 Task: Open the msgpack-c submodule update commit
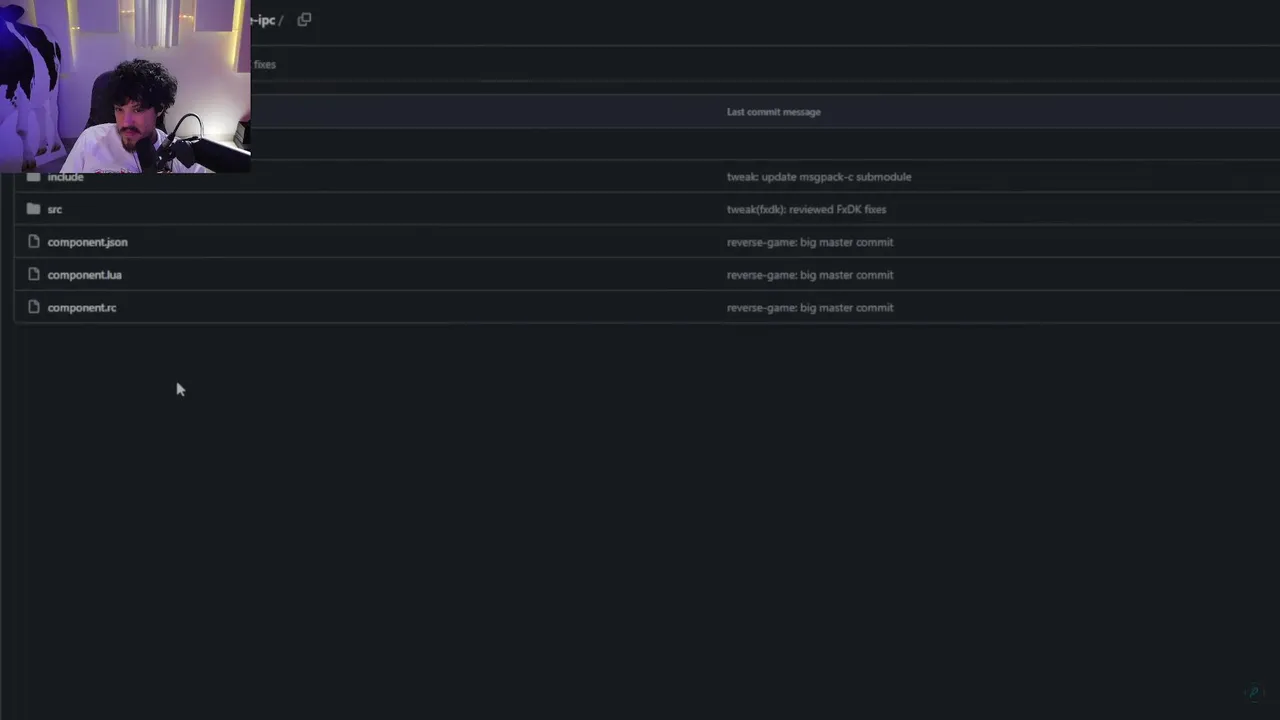(x=818, y=177)
